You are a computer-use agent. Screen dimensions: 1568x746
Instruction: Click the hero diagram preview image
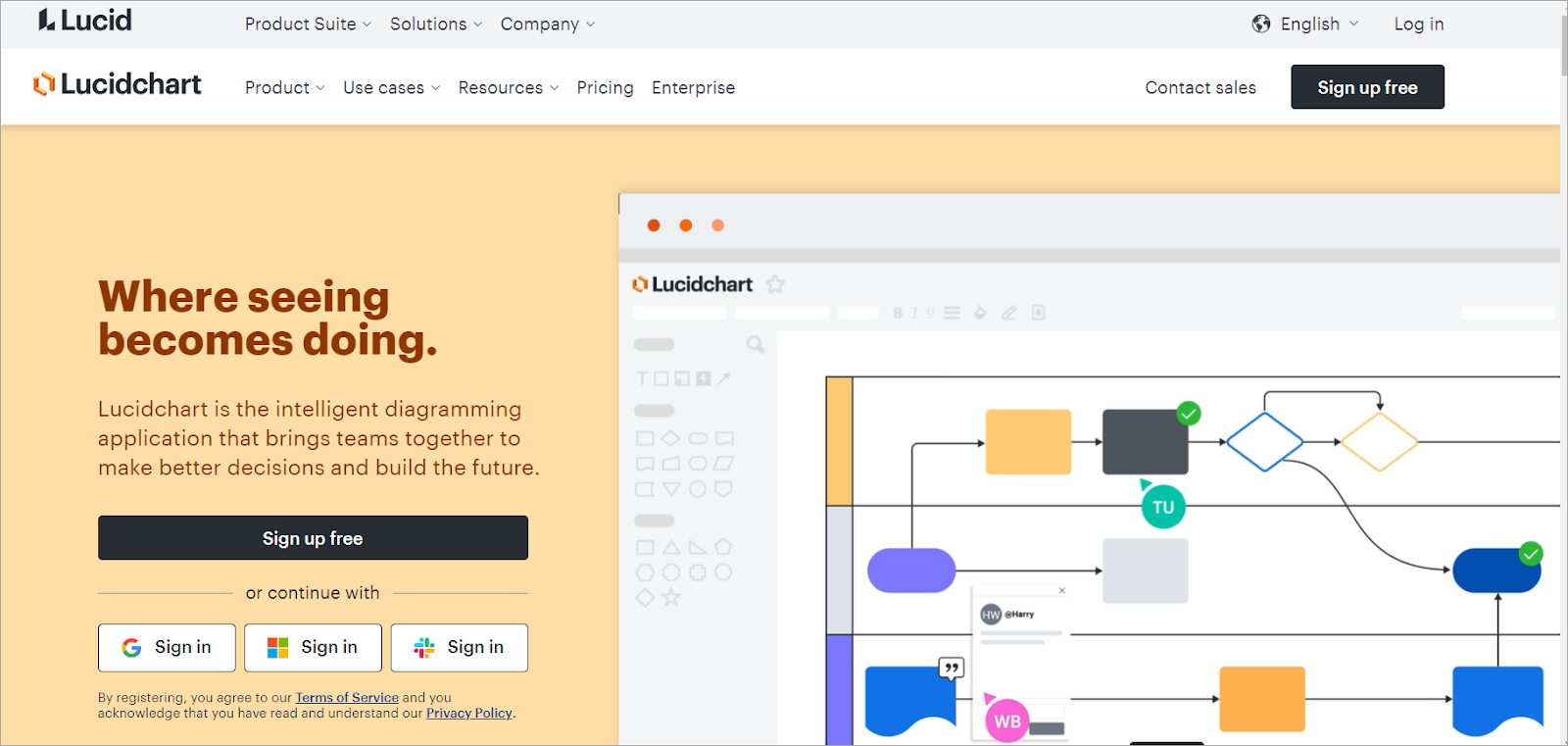[x=1089, y=470]
